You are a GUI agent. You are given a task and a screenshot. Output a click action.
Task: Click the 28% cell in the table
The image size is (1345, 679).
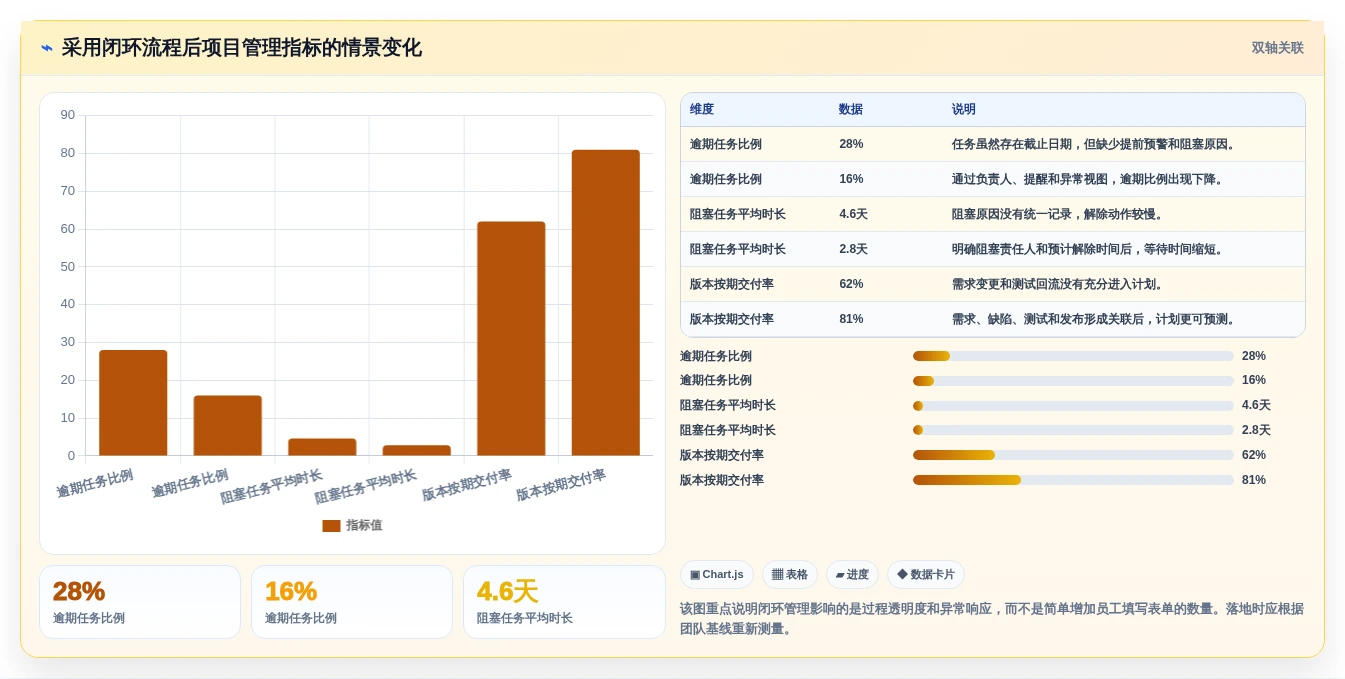[851, 145]
